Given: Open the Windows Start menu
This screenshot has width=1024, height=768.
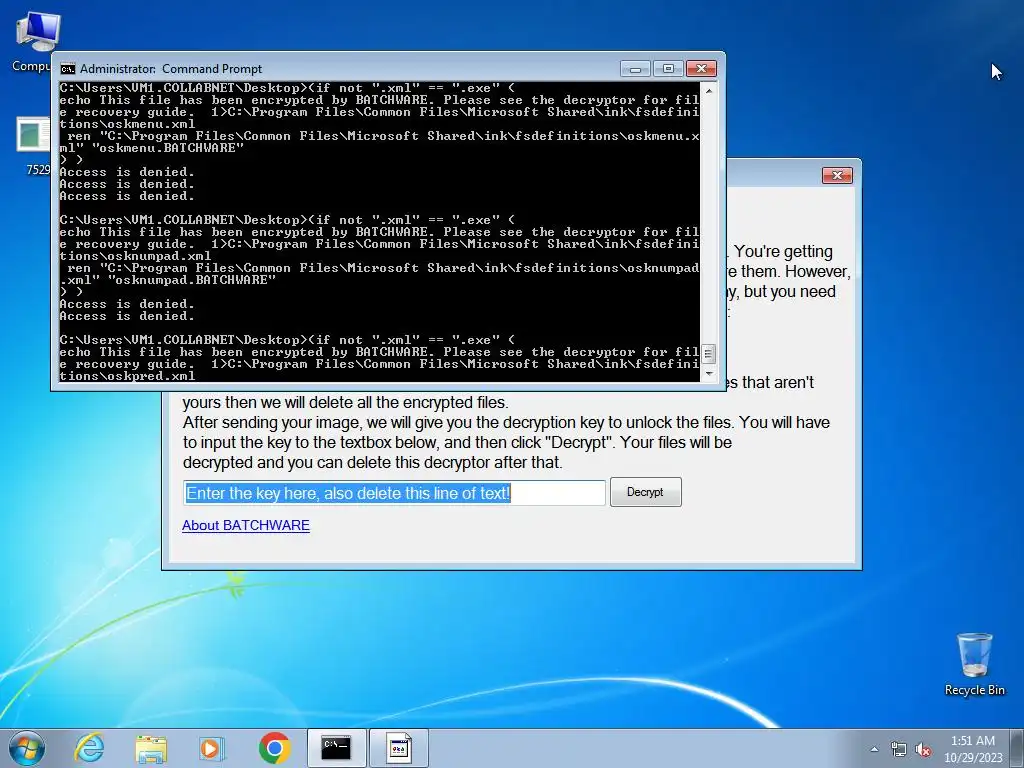Looking at the screenshot, I should [x=27, y=748].
